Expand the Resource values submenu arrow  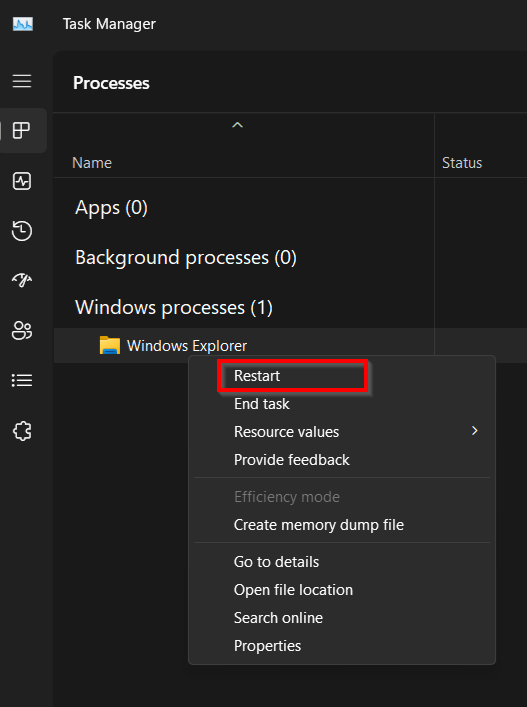tap(474, 431)
